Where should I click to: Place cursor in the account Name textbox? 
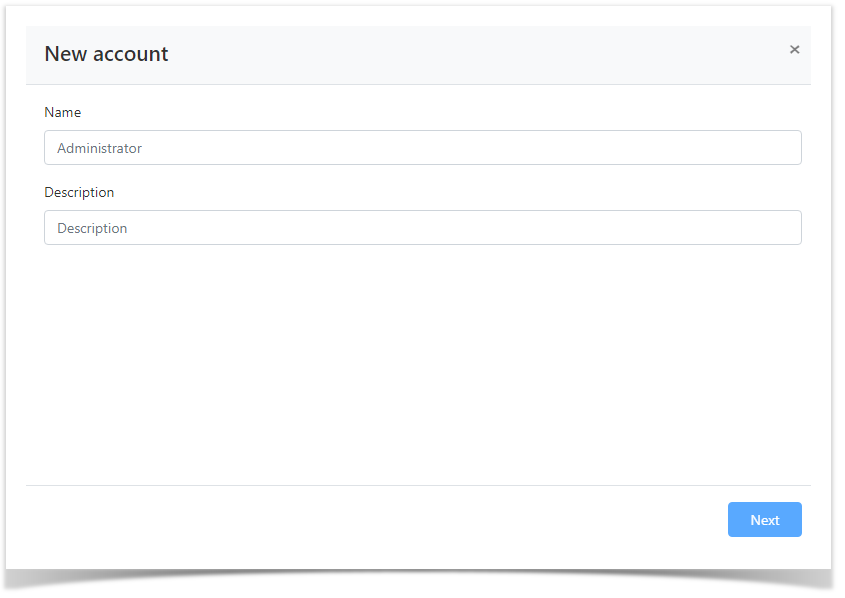(x=422, y=148)
